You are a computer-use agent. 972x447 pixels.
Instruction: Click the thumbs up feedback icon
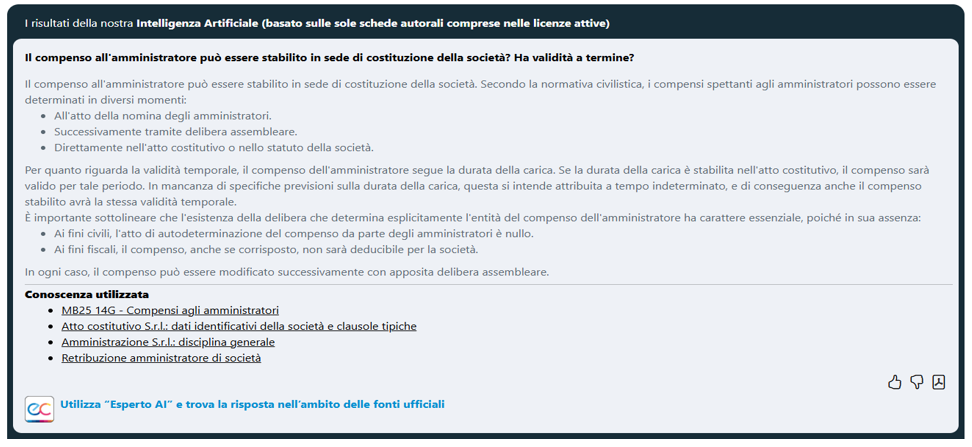[894, 382]
